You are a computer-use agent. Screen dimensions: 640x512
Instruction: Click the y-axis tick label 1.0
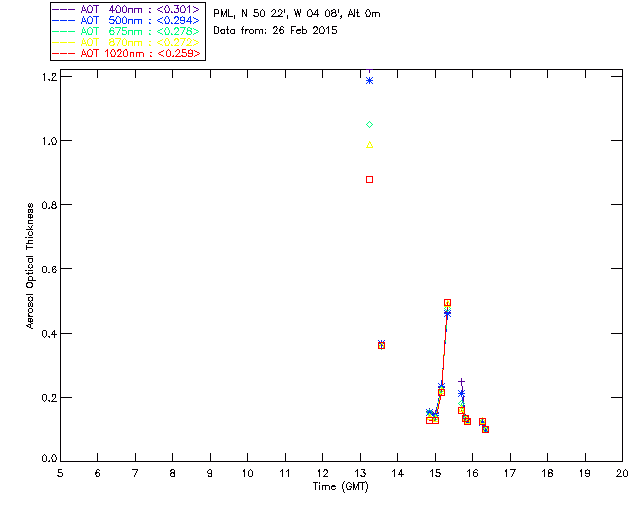(x=49, y=141)
